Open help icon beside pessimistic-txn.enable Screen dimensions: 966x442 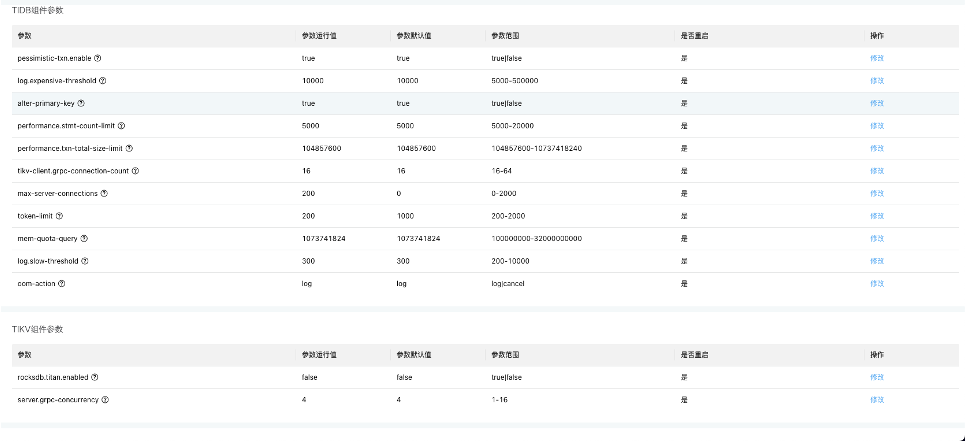(97, 59)
